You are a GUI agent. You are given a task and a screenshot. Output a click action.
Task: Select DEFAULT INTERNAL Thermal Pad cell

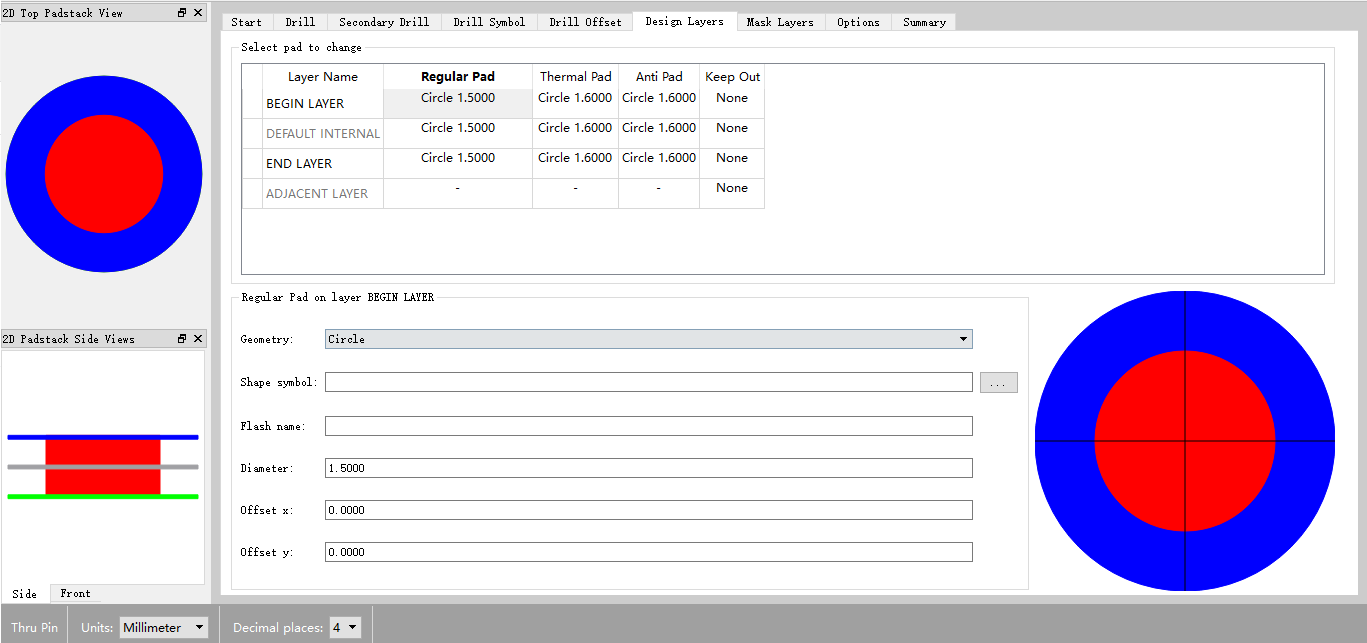click(x=575, y=134)
